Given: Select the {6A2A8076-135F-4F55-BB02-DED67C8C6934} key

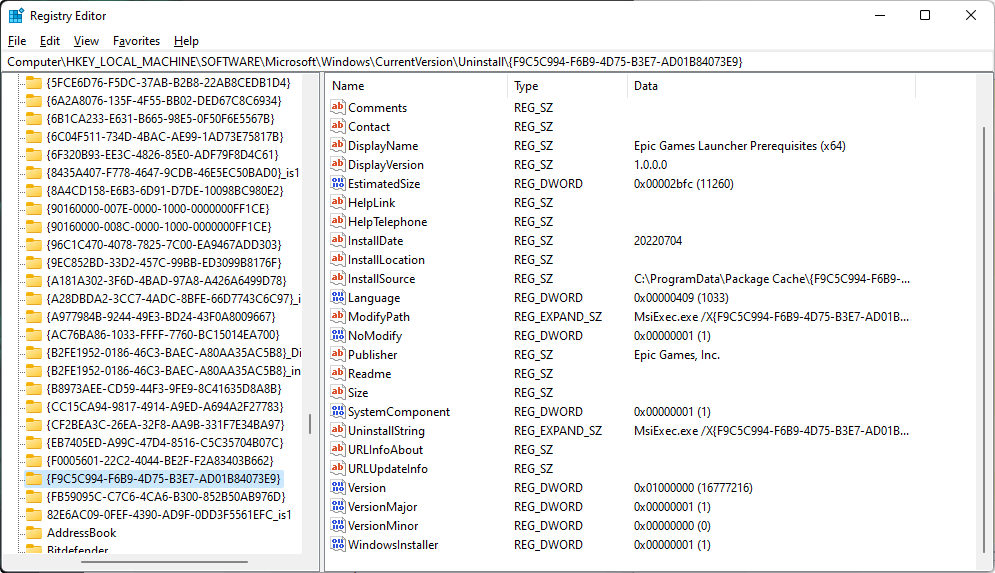Looking at the screenshot, I should click(164, 100).
